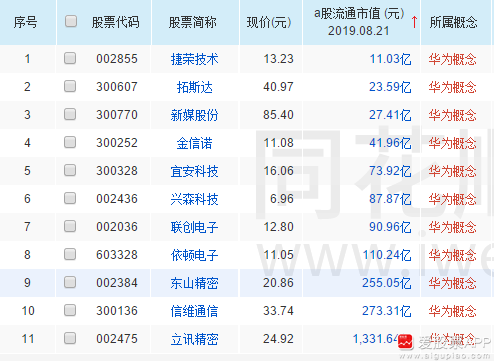Click market value 27.41亿

(x=390, y=115)
